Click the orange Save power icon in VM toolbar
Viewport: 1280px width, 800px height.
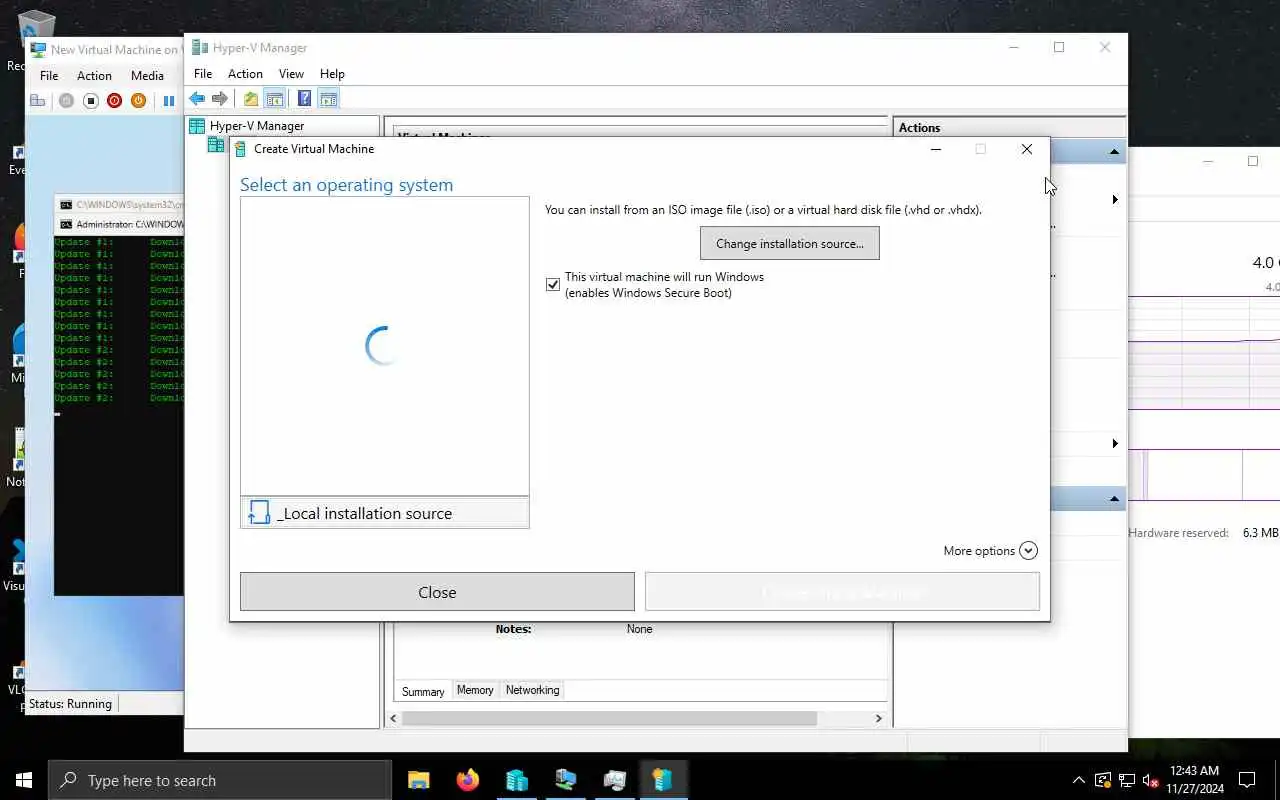[x=138, y=100]
